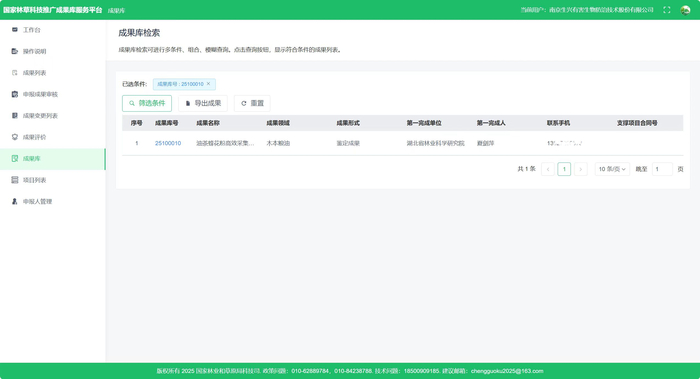Click the 湖北省林业科学研究院 cell
Viewport: 700px width, 379px height.
(436, 143)
